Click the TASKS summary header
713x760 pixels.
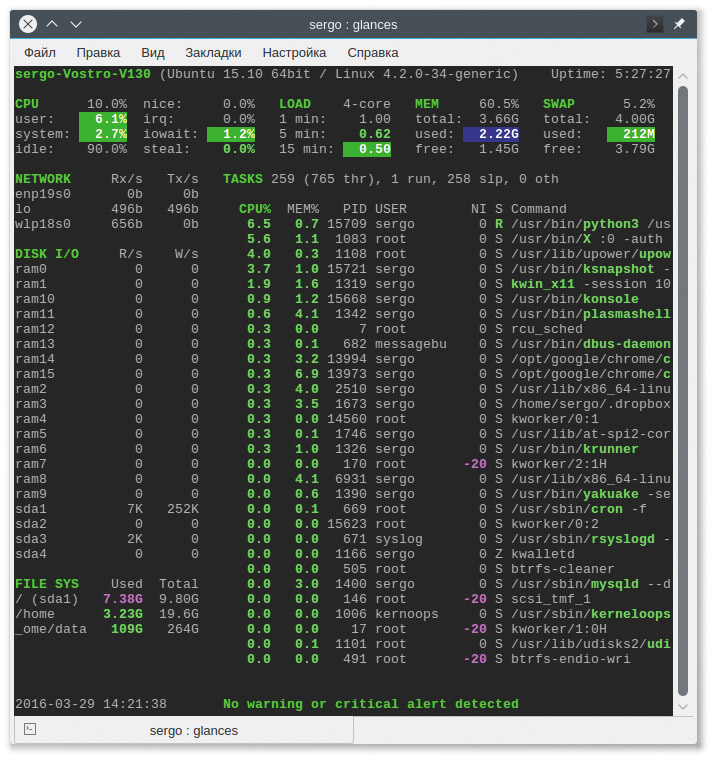[243, 179]
